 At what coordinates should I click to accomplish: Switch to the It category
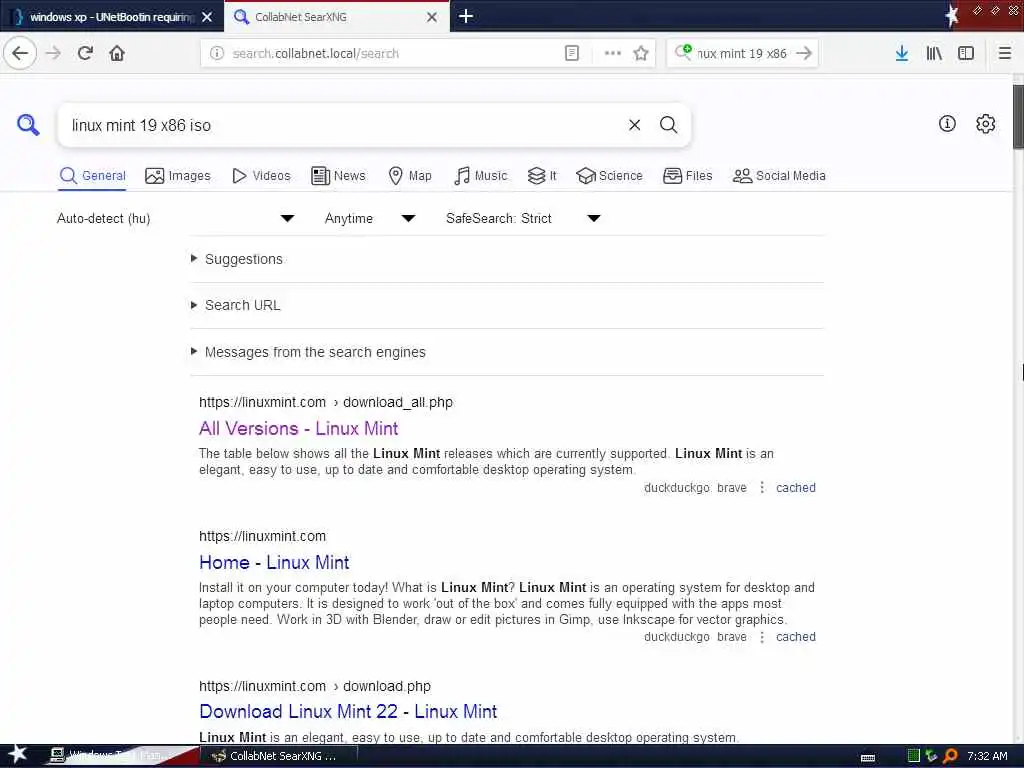(542, 176)
